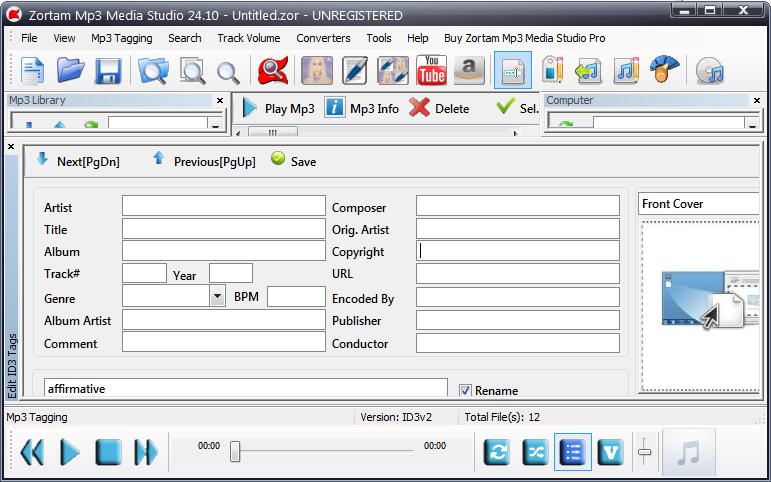Viewport: 771px width, 482px height.
Task: Click the pictures with pens icon
Action: (392, 71)
